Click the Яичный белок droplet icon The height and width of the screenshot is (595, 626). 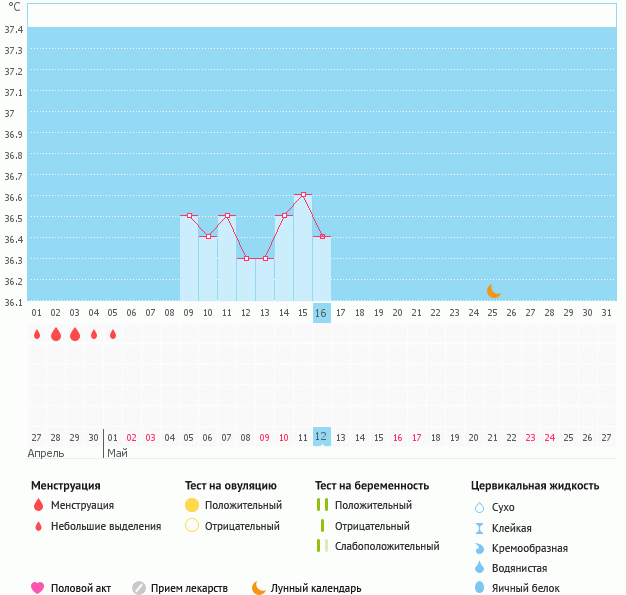(480, 588)
